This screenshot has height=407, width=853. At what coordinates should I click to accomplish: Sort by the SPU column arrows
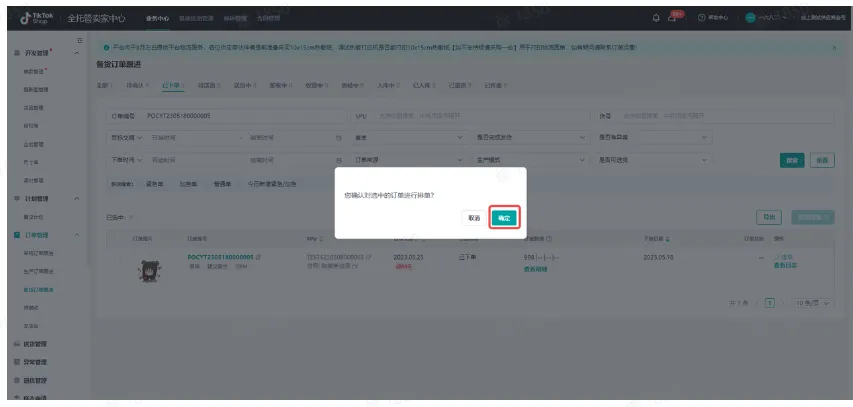[x=321, y=239]
